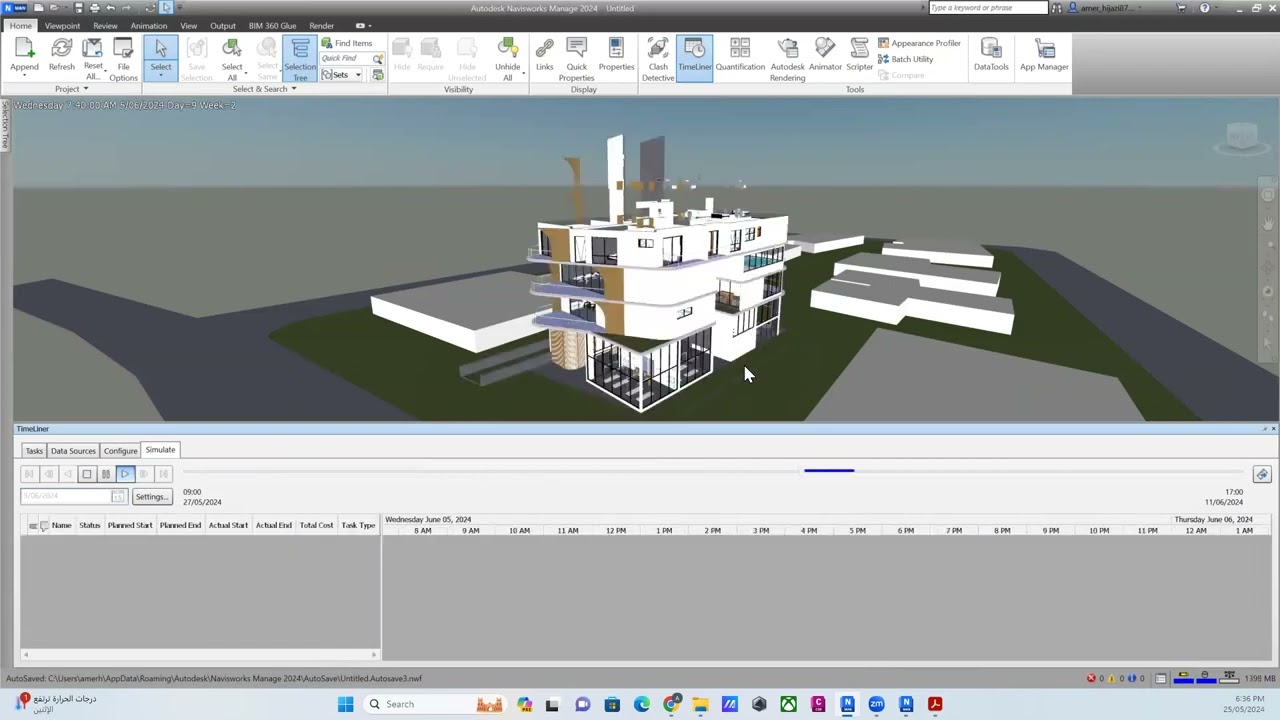The width and height of the screenshot is (1280, 720).
Task: Click the ViewCube in the viewport
Action: coord(1242,138)
